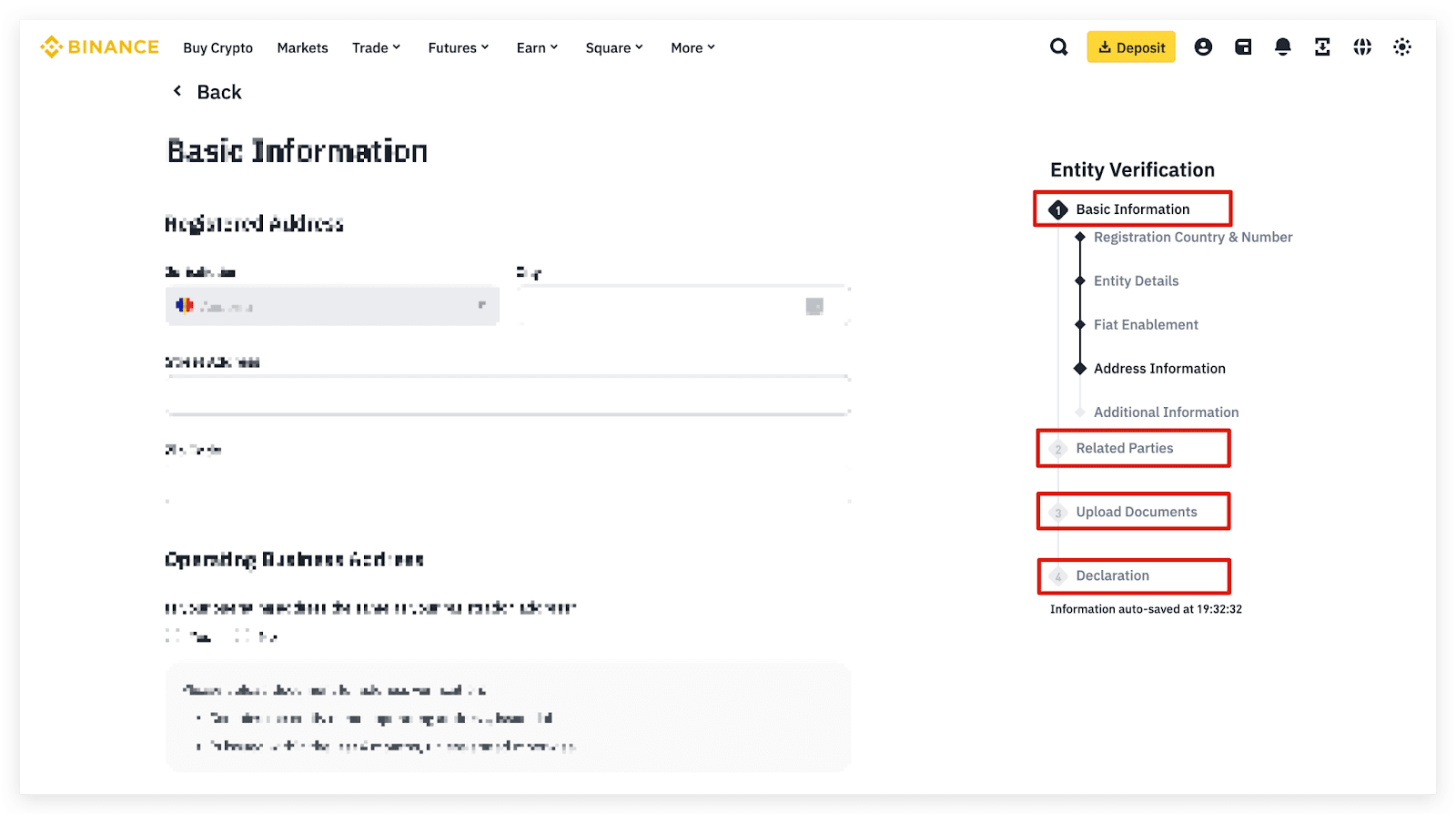1456x814 pixels.
Task: Select the Yes radio option
Action: [x=173, y=636]
